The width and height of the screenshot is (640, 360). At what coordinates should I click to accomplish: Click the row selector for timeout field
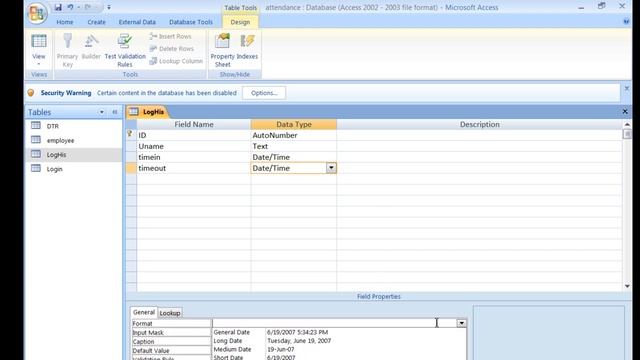point(131,168)
